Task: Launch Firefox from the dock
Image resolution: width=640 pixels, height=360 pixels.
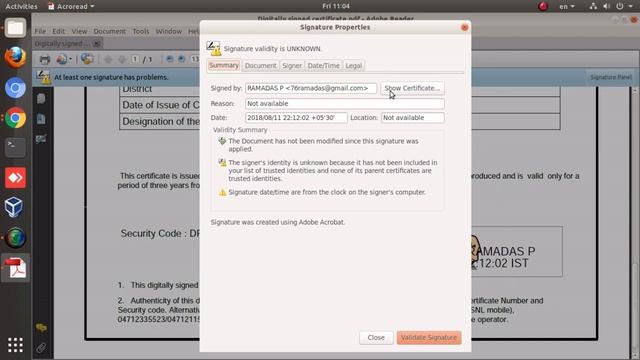Action: [x=15, y=58]
